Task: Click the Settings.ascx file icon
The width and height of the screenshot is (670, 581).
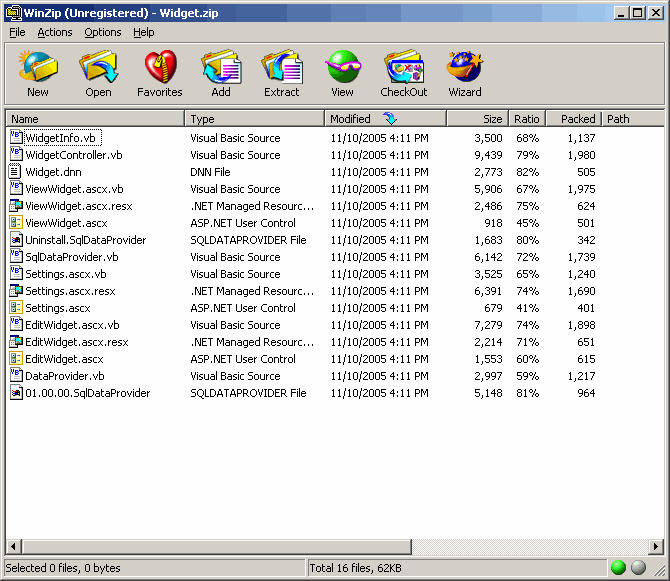Action: (x=16, y=308)
